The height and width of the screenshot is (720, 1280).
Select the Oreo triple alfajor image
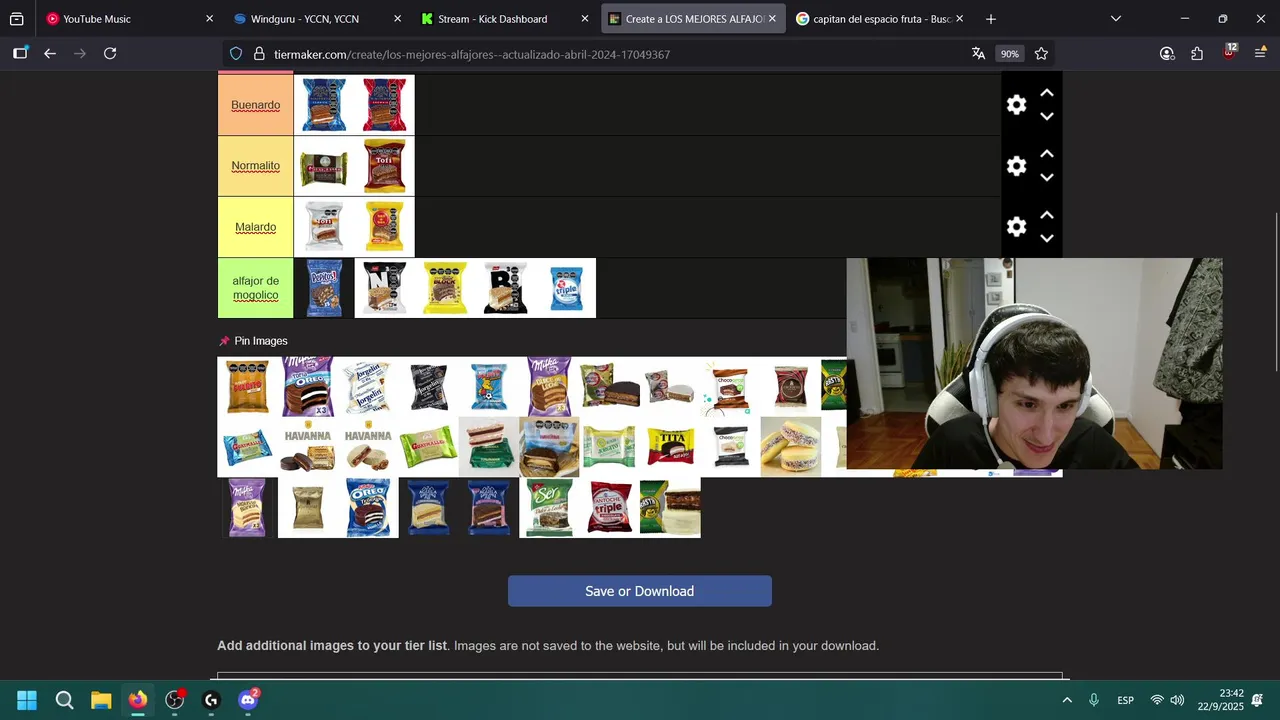tap(368, 508)
